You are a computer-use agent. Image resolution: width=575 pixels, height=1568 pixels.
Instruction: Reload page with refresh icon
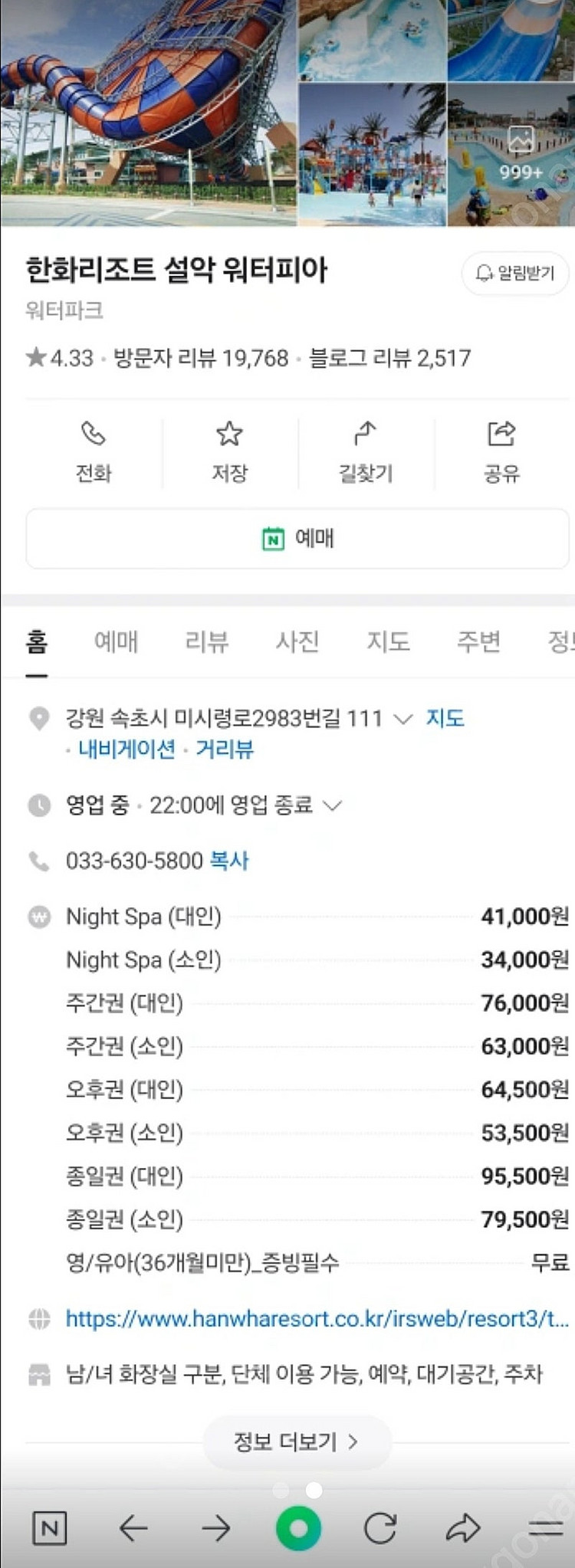(x=380, y=1529)
